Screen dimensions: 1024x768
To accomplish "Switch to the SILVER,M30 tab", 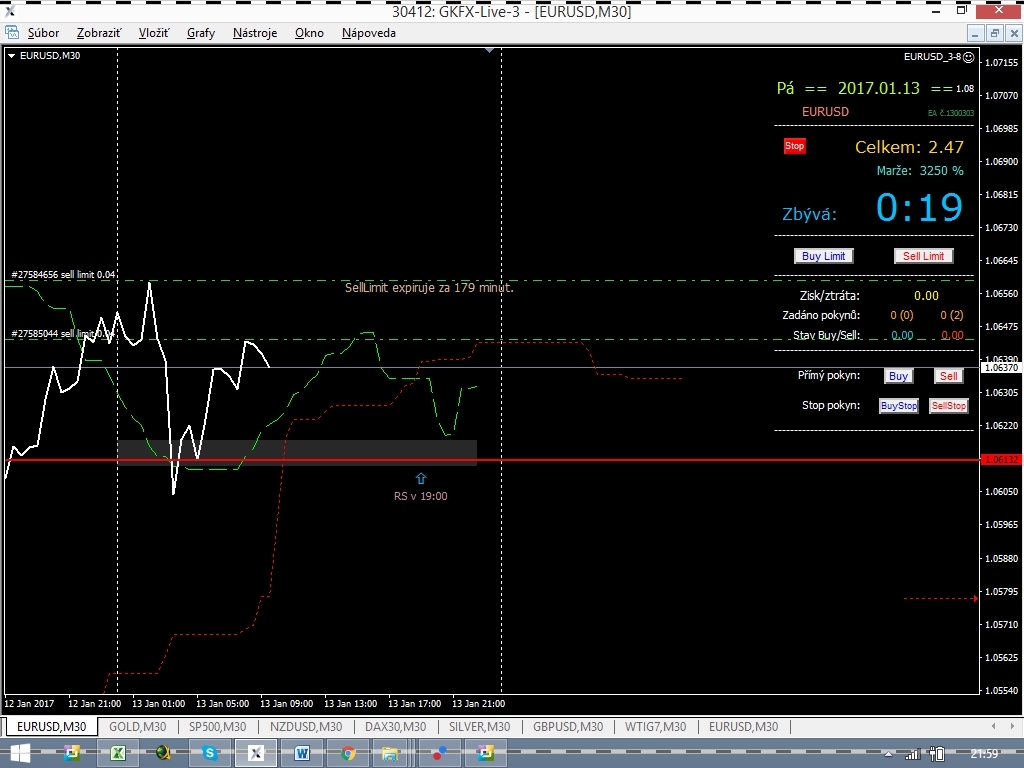I will pyautogui.click(x=479, y=726).
